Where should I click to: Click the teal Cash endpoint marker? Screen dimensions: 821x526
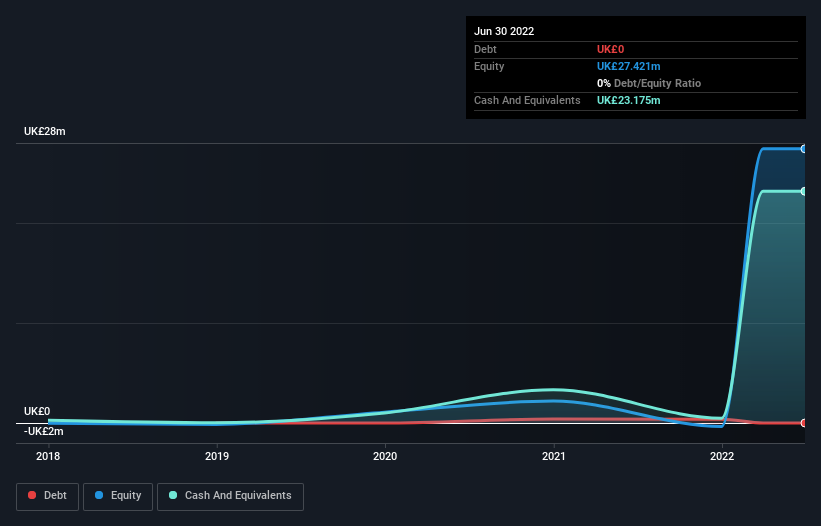click(x=803, y=191)
